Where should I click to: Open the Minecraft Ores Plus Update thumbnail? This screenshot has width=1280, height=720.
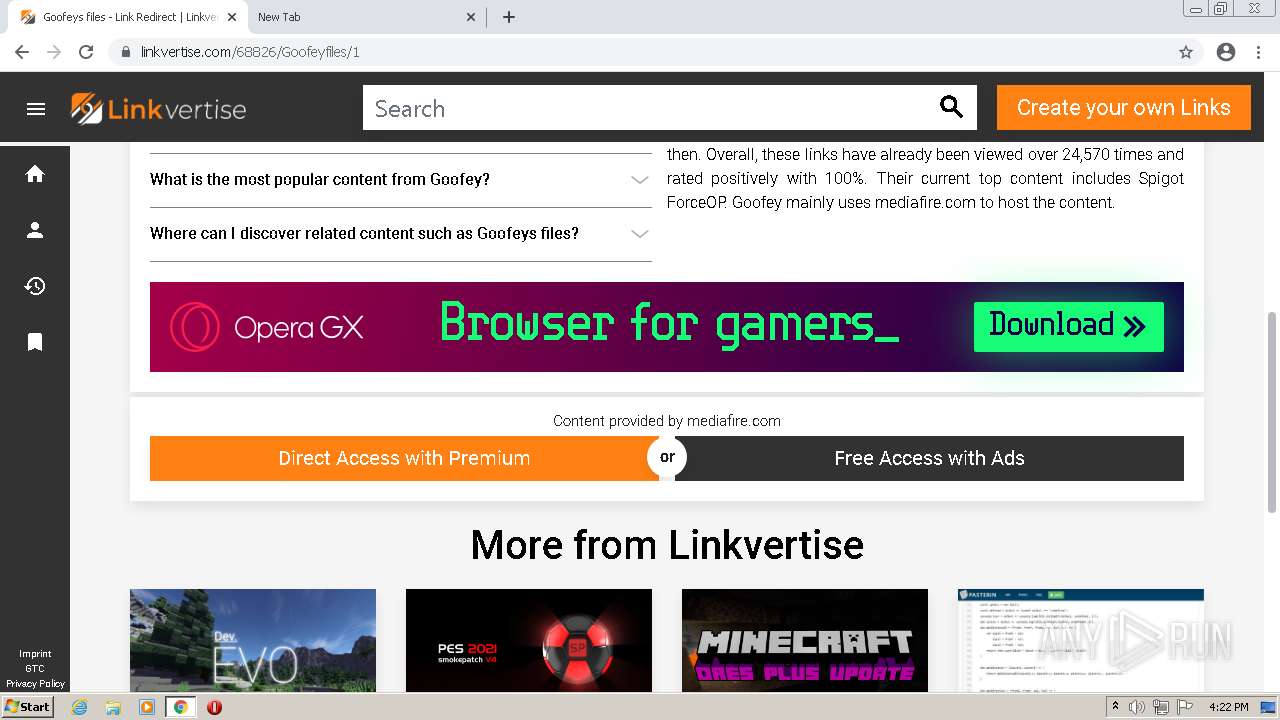point(805,640)
